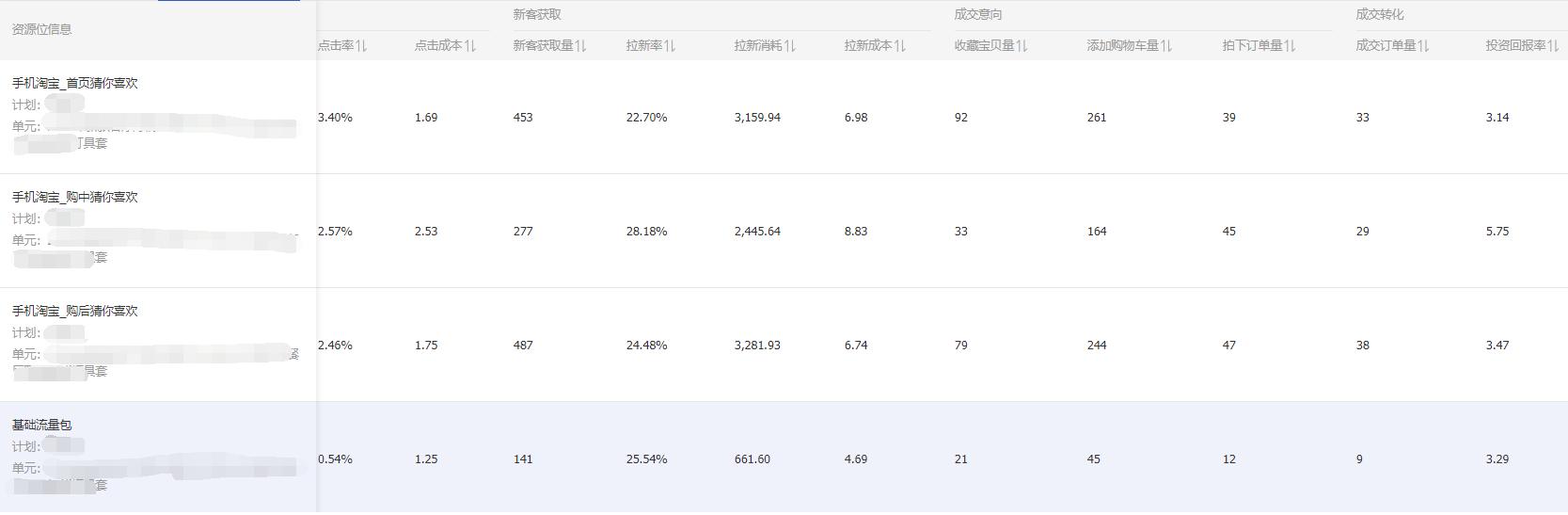This screenshot has height=515, width=1568.
Task: Click the sort icon beside 拉新率
Action: [670, 46]
